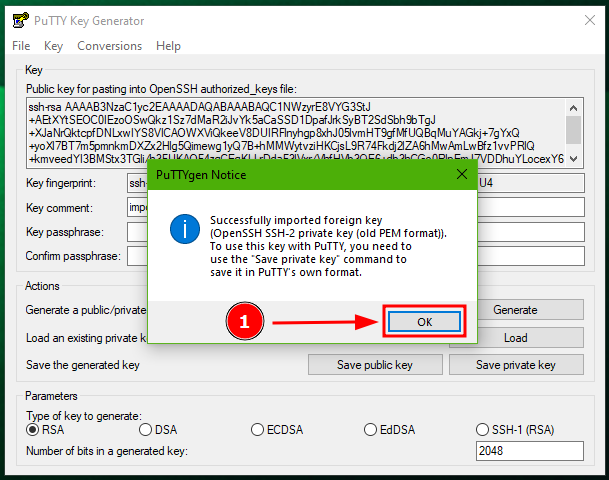Screen dimensions: 609x480
Task: Open the Conversions menu
Action: pyautogui.click(x=110, y=46)
